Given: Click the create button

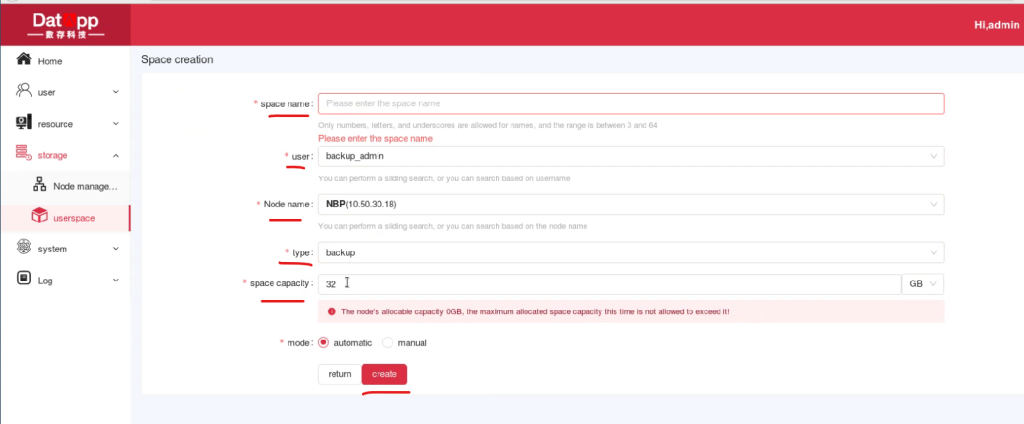Looking at the screenshot, I should [384, 374].
